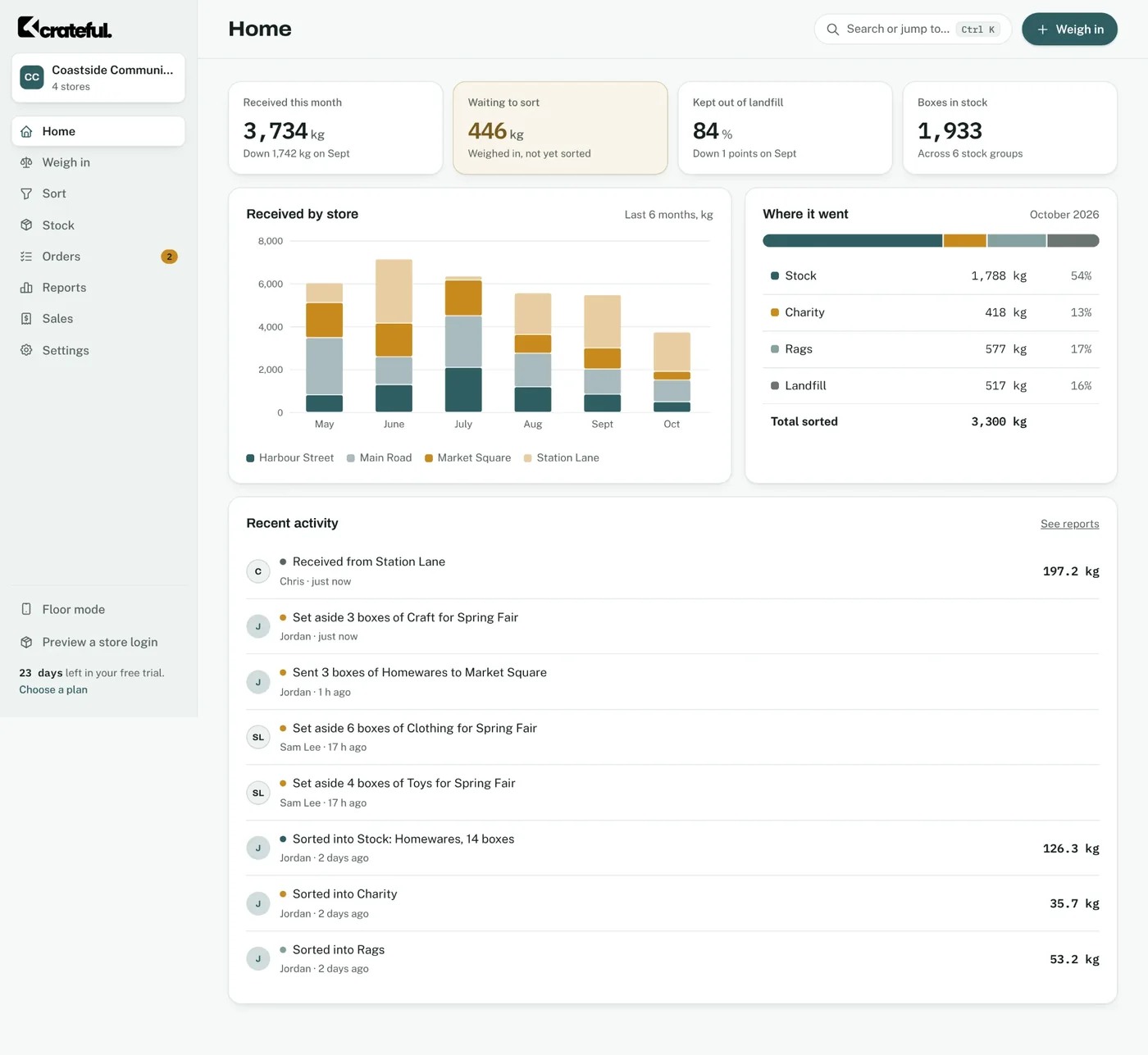Open the Sales page
This screenshot has height=1055, width=1148.
pos(98,319)
